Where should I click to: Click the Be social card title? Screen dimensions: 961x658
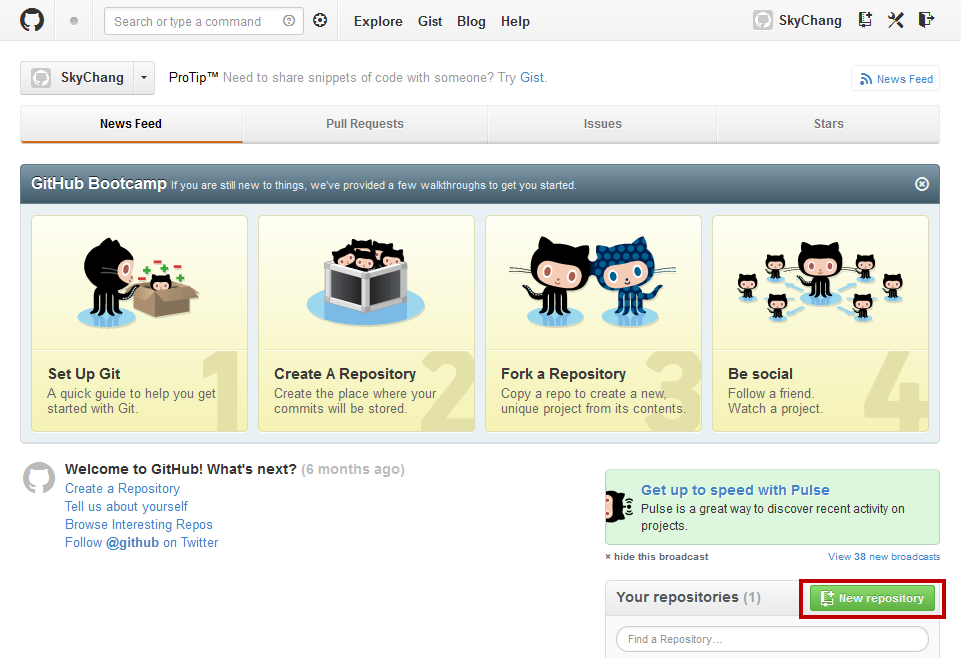760,374
